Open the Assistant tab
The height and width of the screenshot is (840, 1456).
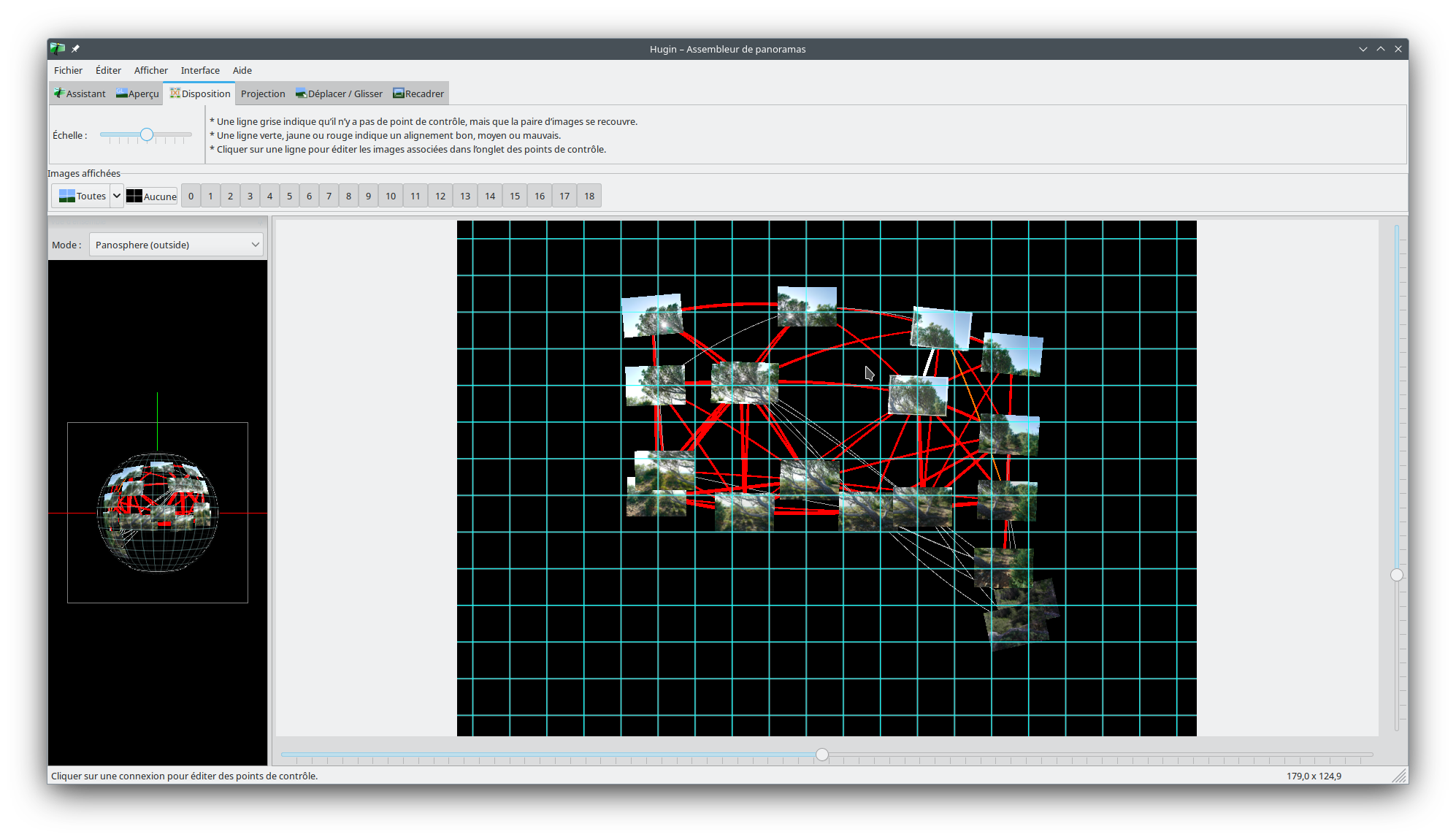point(80,93)
